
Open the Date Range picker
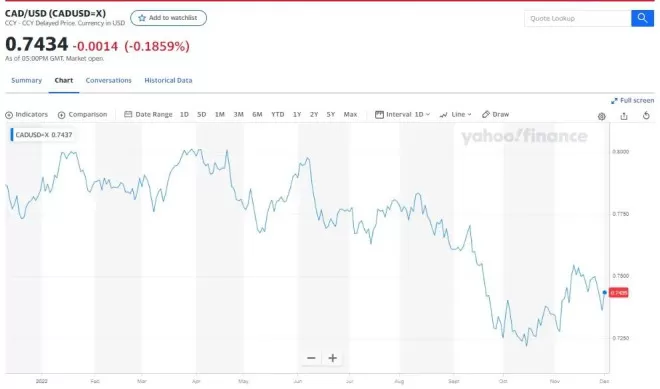[x=148, y=115]
